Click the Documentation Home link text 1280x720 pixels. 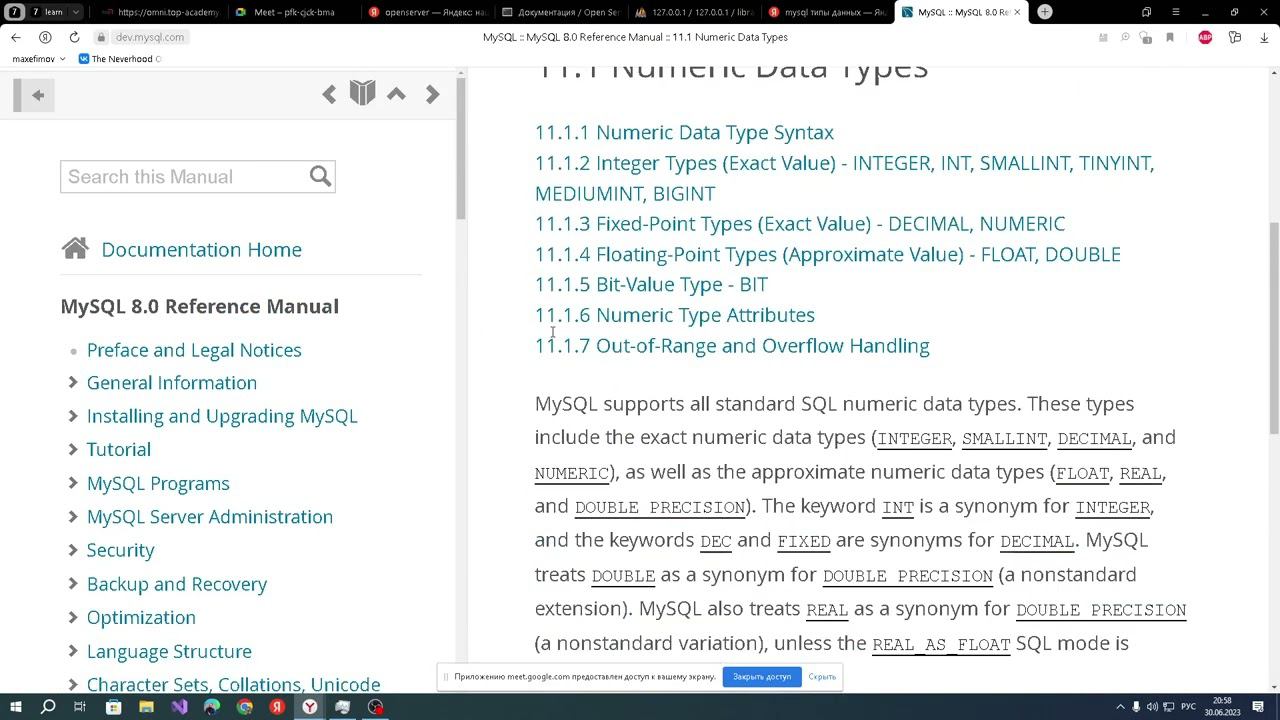click(201, 249)
